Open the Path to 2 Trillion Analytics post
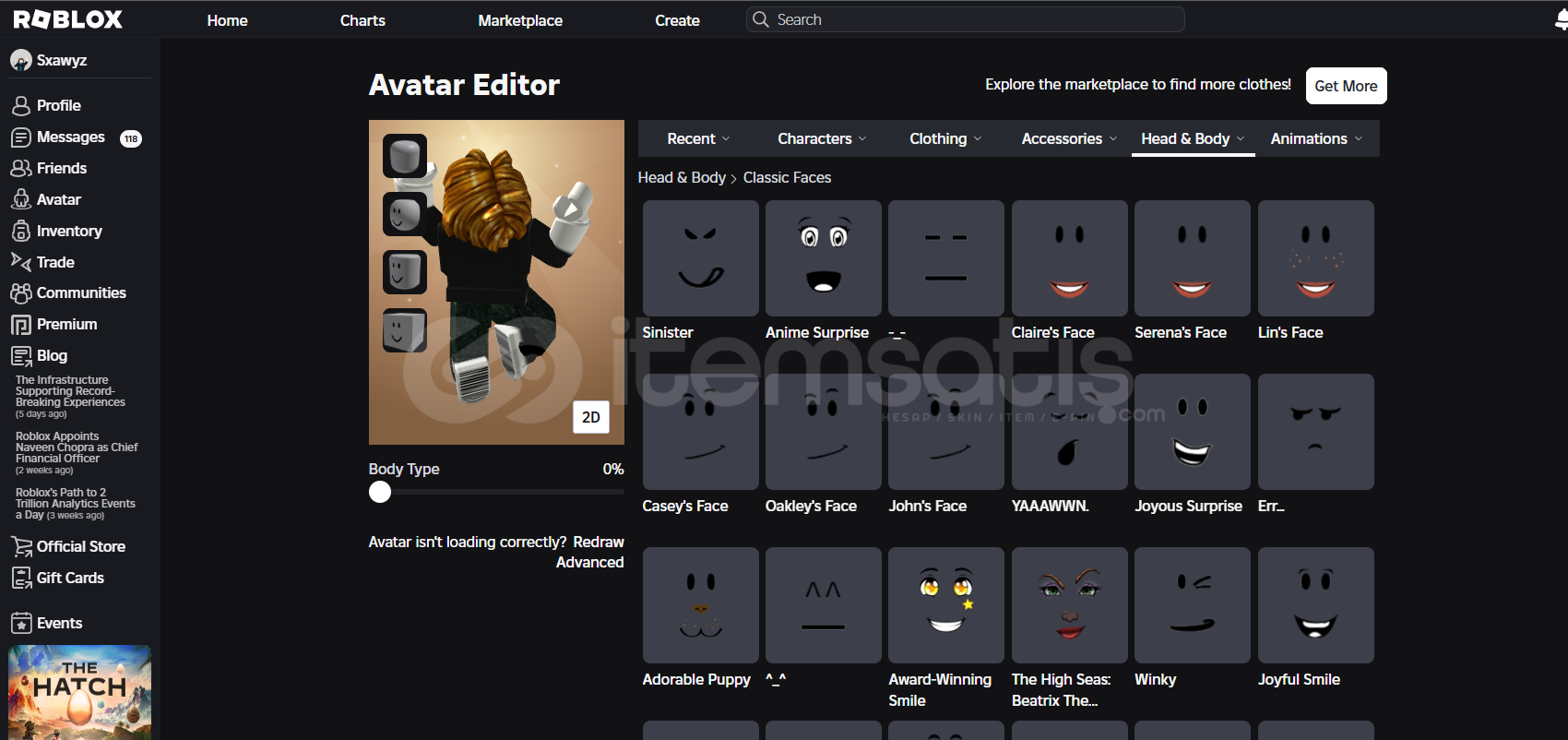This screenshot has width=1568, height=740. [76, 504]
